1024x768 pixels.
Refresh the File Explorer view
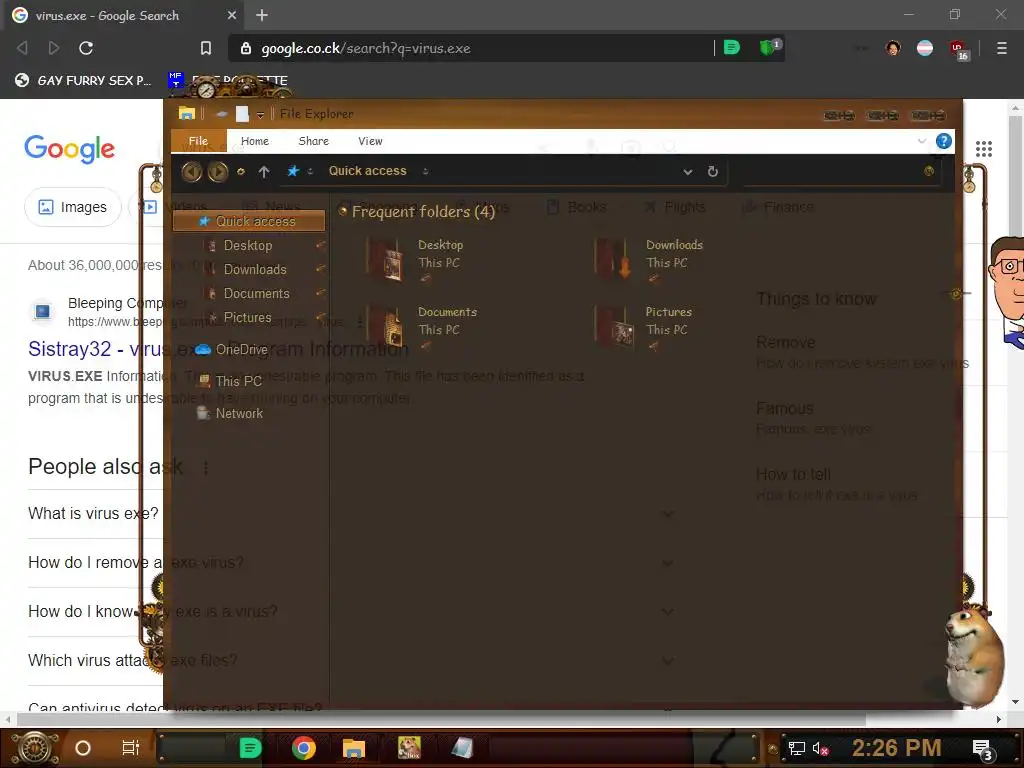[x=712, y=171]
